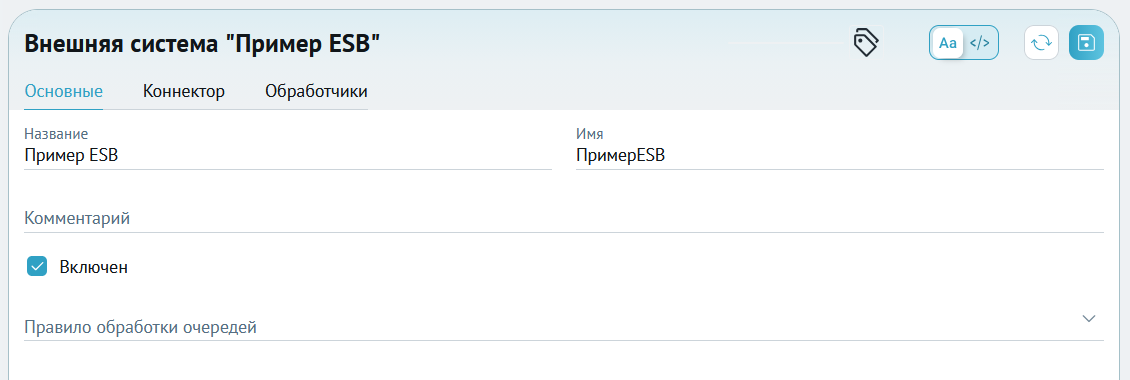Reload data with the refresh arrows icon
The image size is (1130, 380).
[x=1041, y=43]
